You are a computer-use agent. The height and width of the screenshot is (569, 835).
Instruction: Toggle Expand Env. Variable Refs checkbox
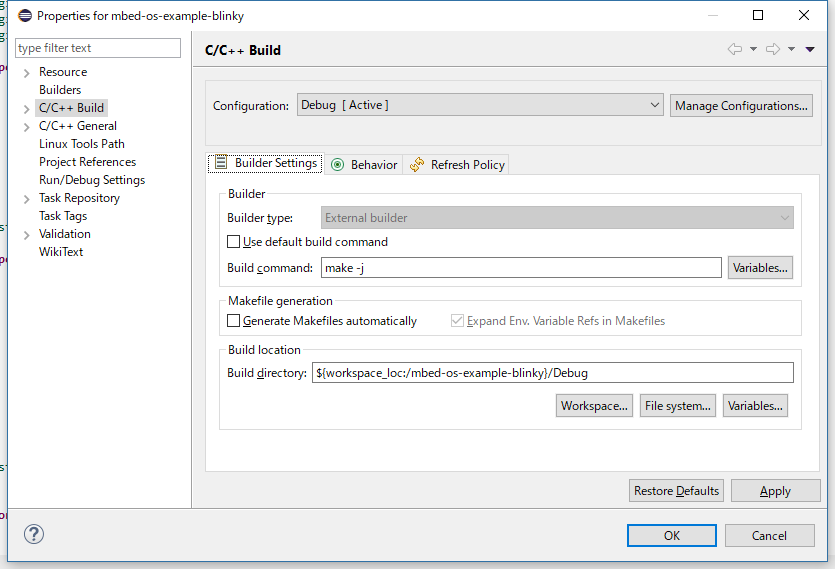point(457,321)
